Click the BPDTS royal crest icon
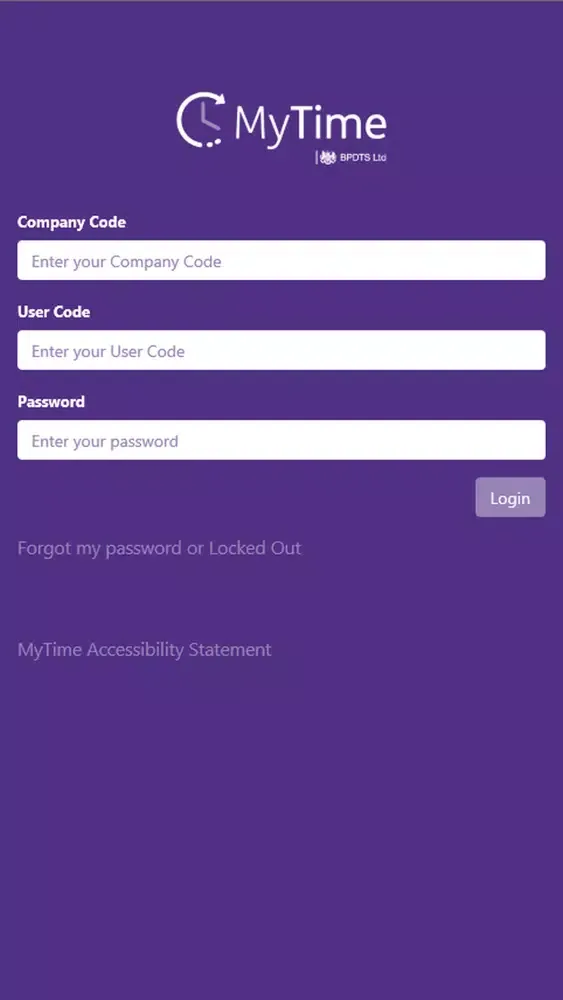The height and width of the screenshot is (1000, 563). click(x=328, y=158)
